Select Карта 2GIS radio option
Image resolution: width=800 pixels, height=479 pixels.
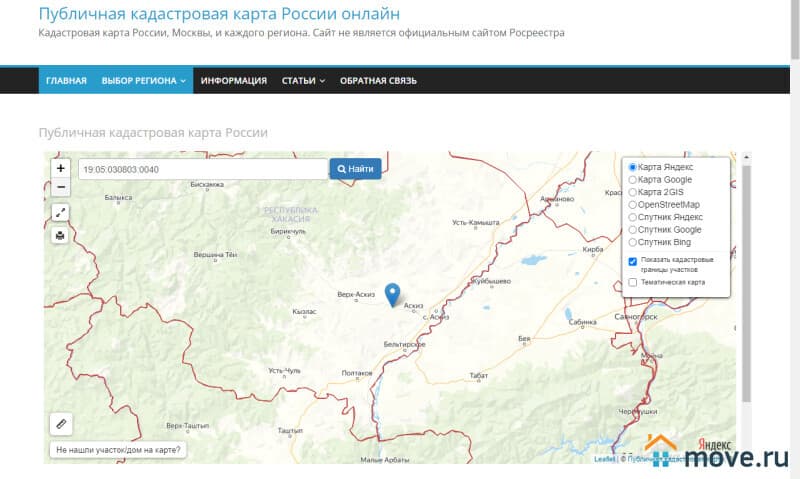633,192
